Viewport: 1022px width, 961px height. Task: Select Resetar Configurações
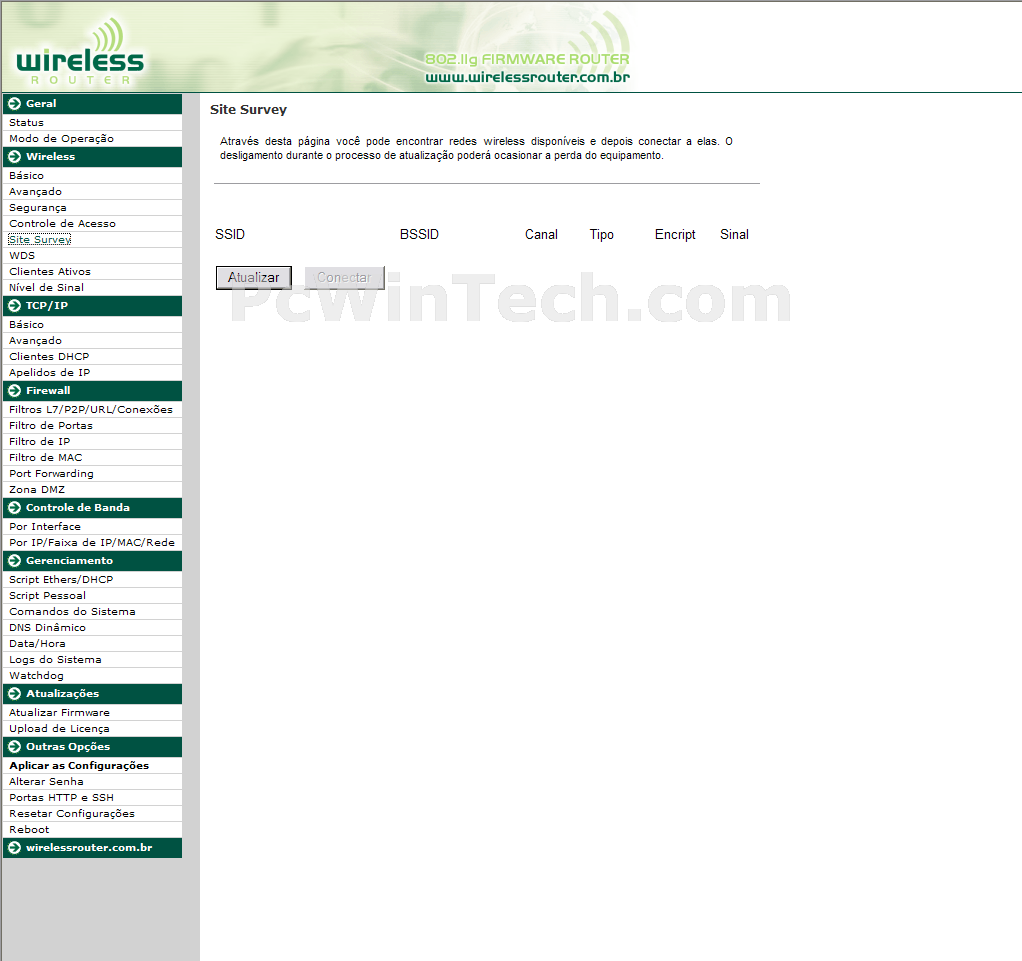click(72, 814)
